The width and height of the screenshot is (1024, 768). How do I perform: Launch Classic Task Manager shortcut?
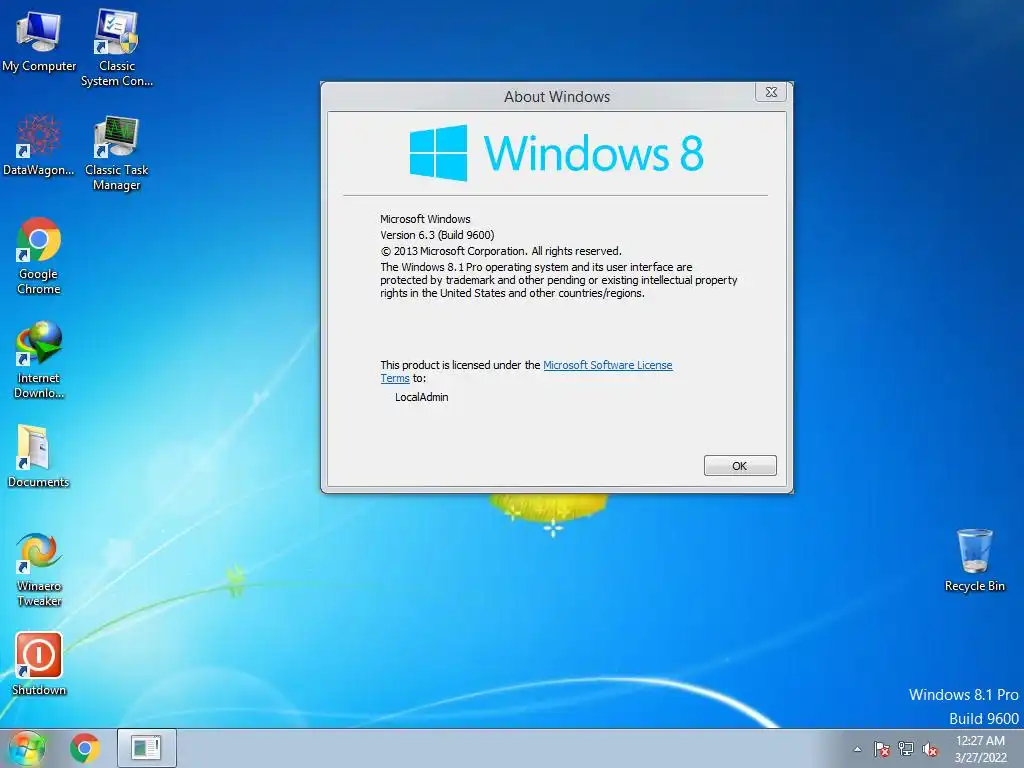[x=117, y=152]
